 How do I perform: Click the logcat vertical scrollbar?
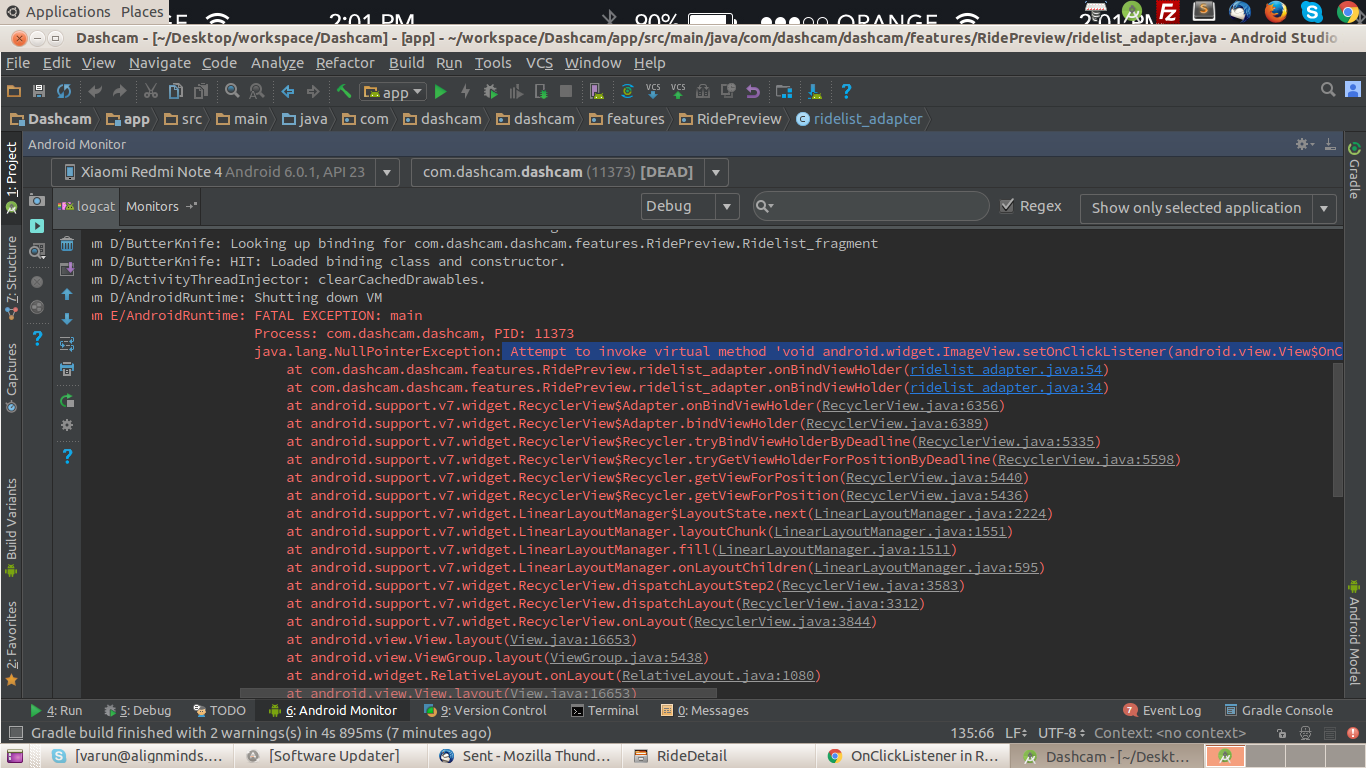pyautogui.click(x=1338, y=430)
